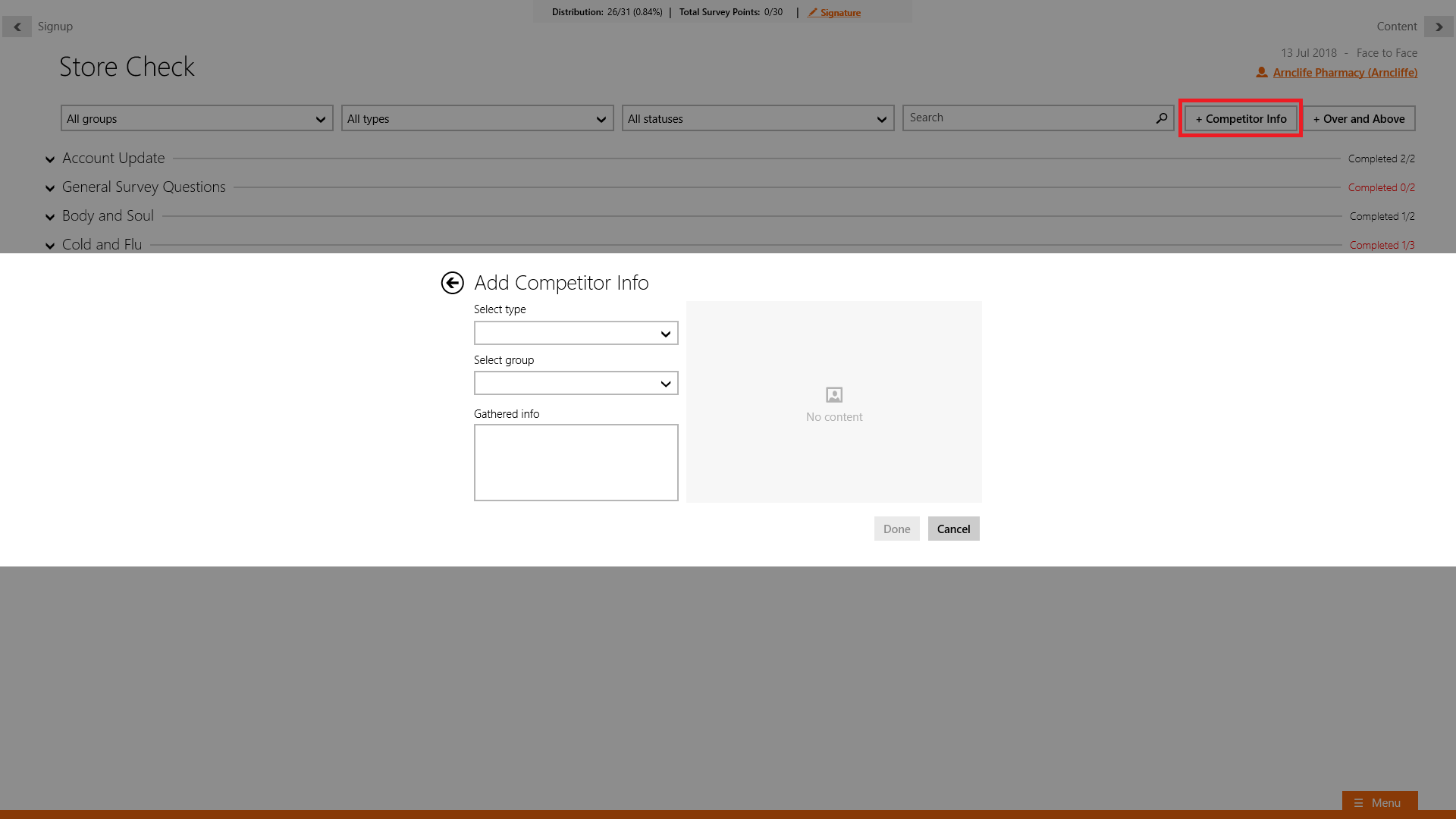Collapse the Cold and Flu section
The height and width of the screenshot is (819, 1456).
[50, 246]
